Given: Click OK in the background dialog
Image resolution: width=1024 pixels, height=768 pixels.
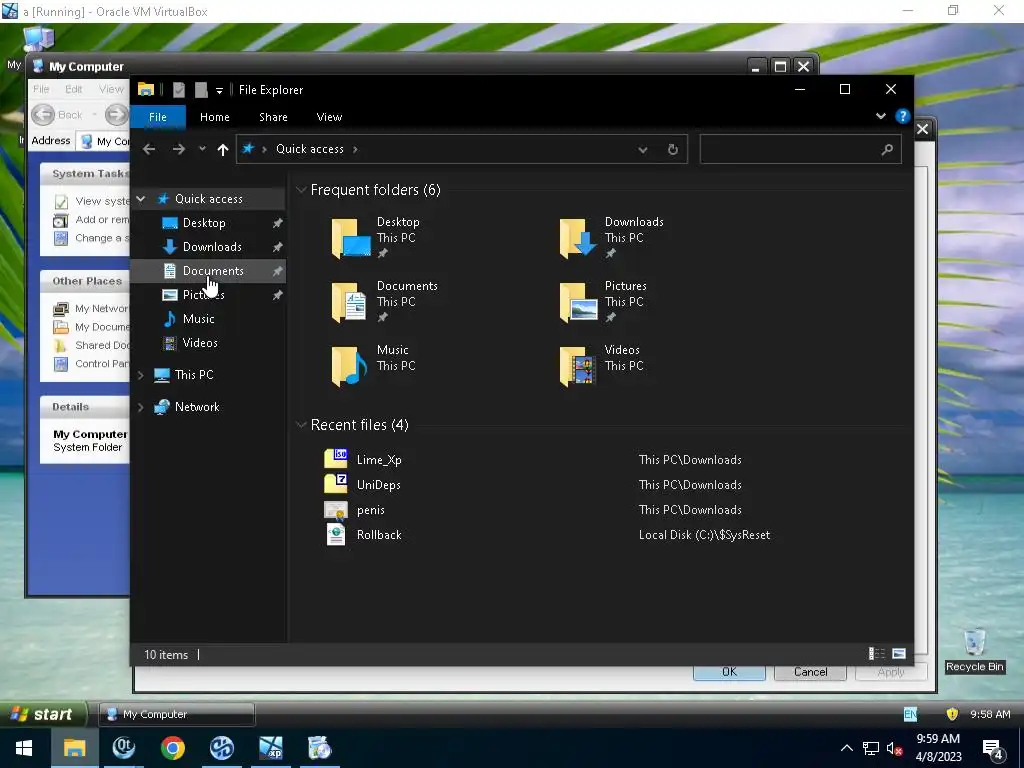Looking at the screenshot, I should tap(729, 673).
